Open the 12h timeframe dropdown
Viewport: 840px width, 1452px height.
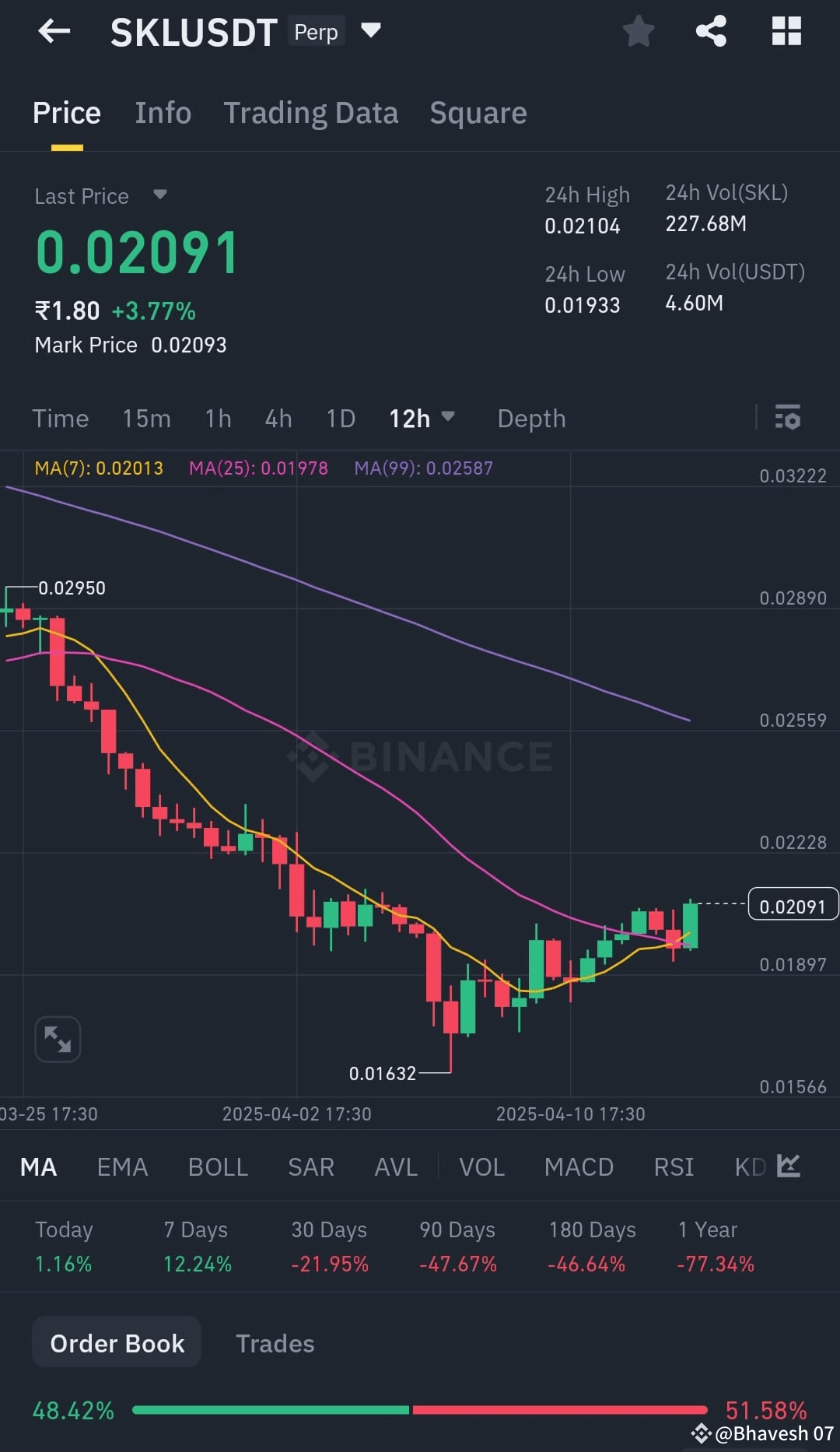click(422, 418)
